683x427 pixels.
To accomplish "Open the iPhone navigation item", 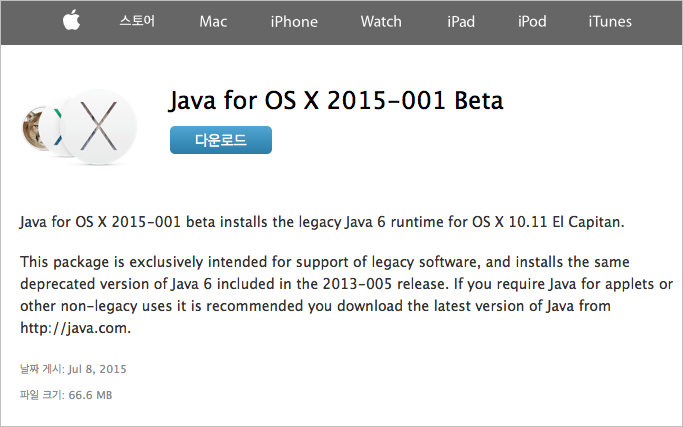I will tap(294, 21).
